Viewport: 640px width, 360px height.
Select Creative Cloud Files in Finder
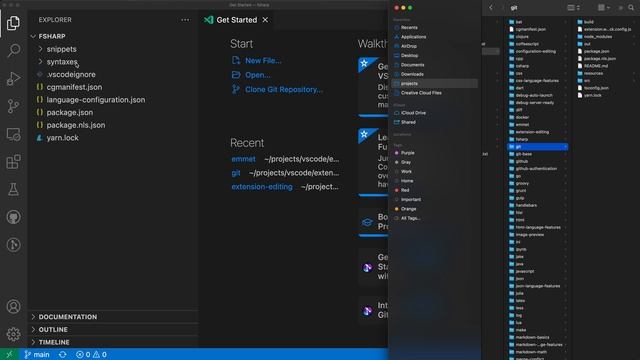point(421,93)
